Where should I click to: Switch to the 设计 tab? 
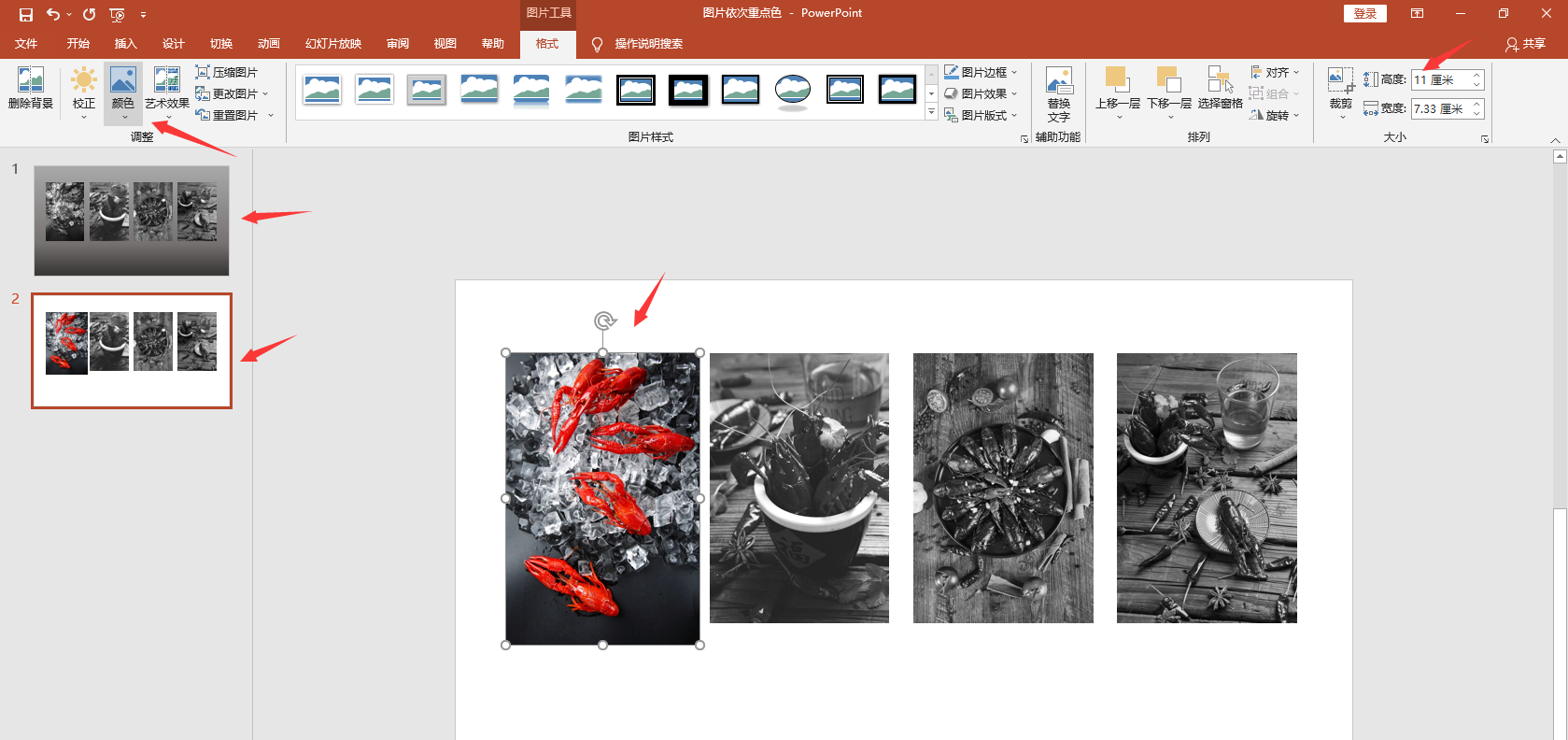pyautogui.click(x=174, y=44)
